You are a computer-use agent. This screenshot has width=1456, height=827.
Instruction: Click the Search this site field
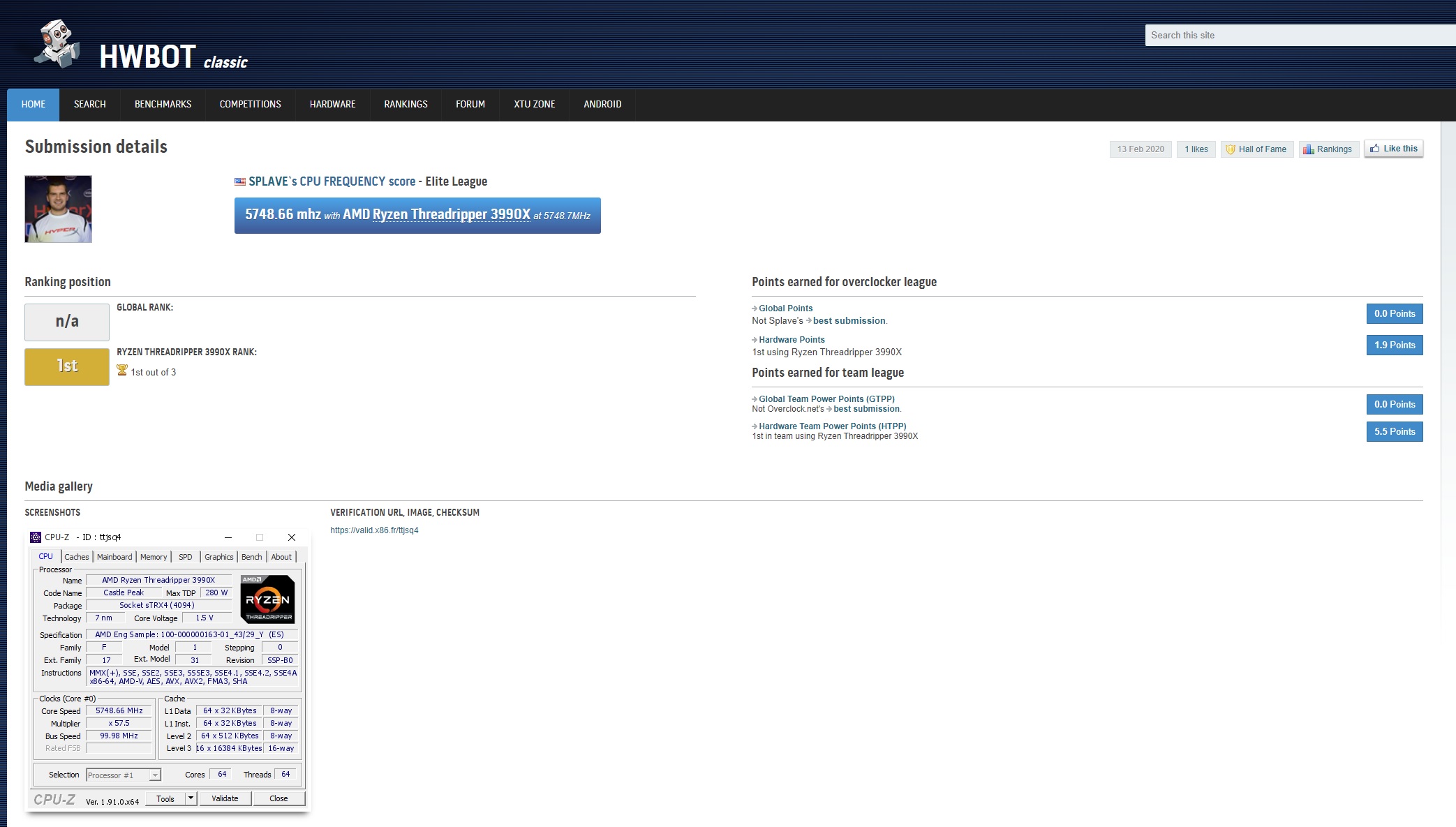pyautogui.click(x=1298, y=35)
